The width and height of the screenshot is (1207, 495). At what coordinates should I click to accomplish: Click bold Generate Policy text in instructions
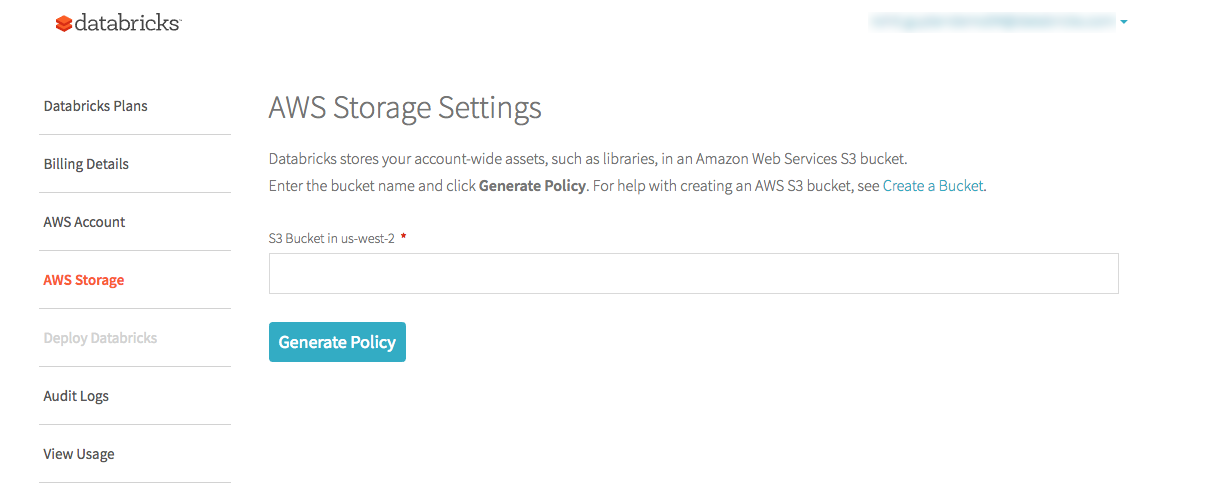[532, 186]
